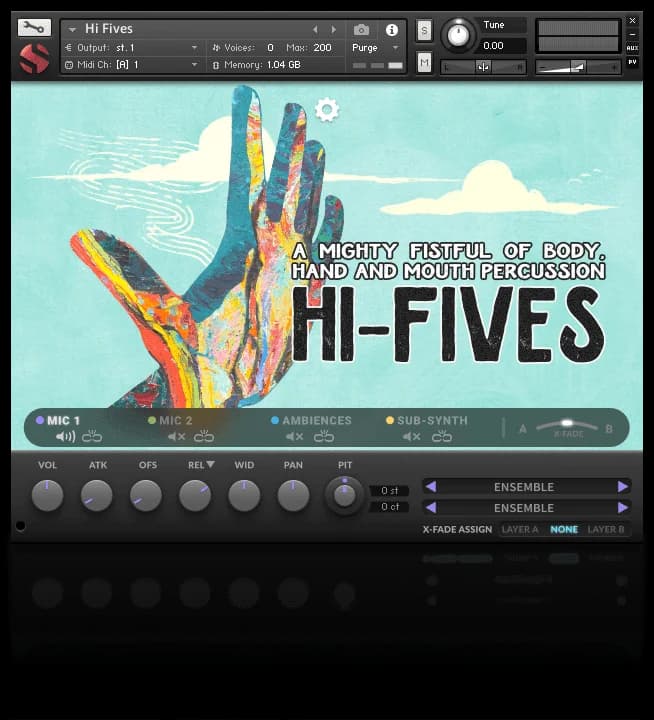Viewport: 654px width, 720px height.
Task: Click the 0 ct cents value field
Action: [389, 506]
